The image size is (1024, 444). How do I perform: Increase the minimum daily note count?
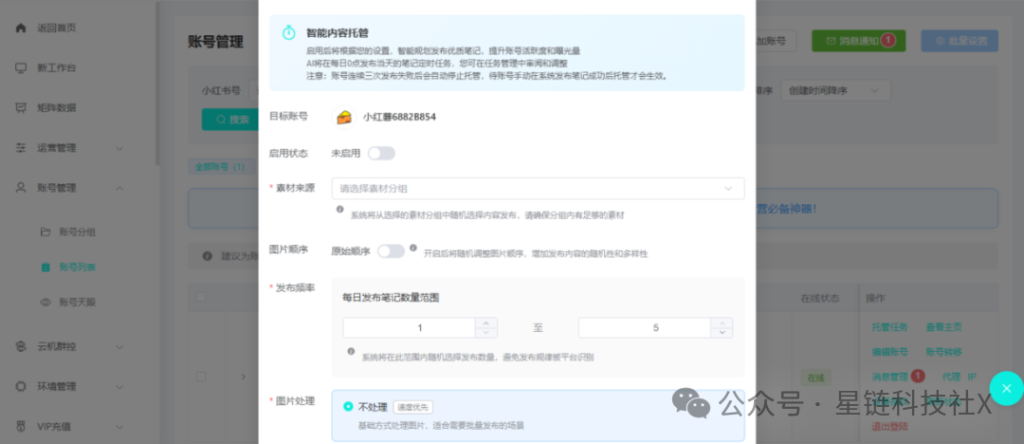coord(486,323)
